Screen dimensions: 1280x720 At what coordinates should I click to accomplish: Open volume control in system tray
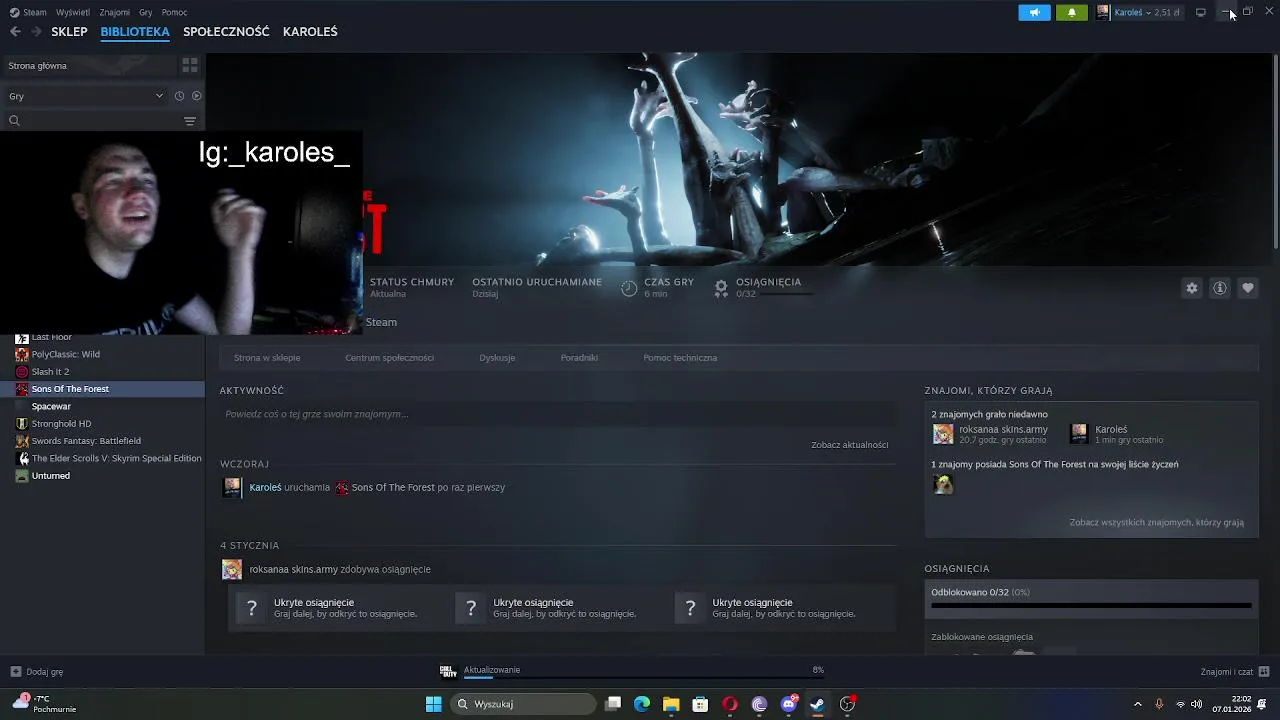pos(1197,704)
